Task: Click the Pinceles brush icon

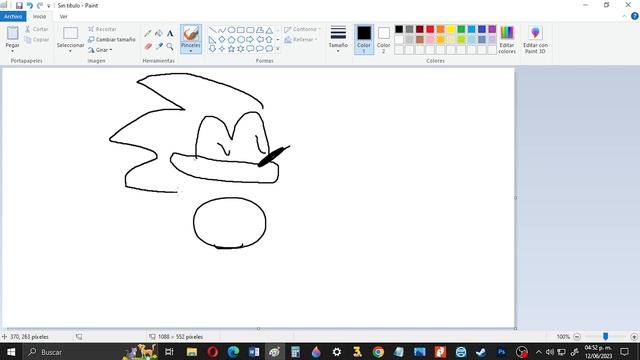Action: [191, 33]
